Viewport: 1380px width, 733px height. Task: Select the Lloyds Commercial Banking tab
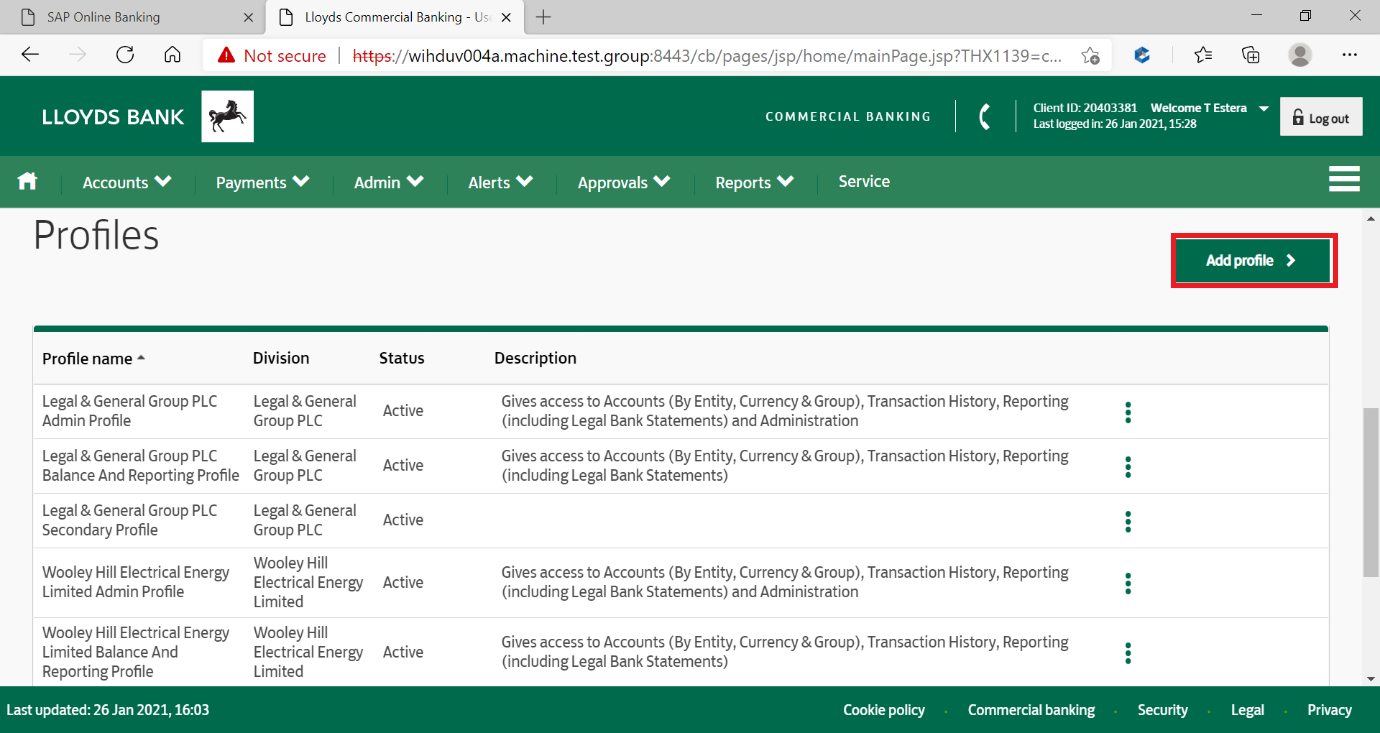(x=397, y=17)
